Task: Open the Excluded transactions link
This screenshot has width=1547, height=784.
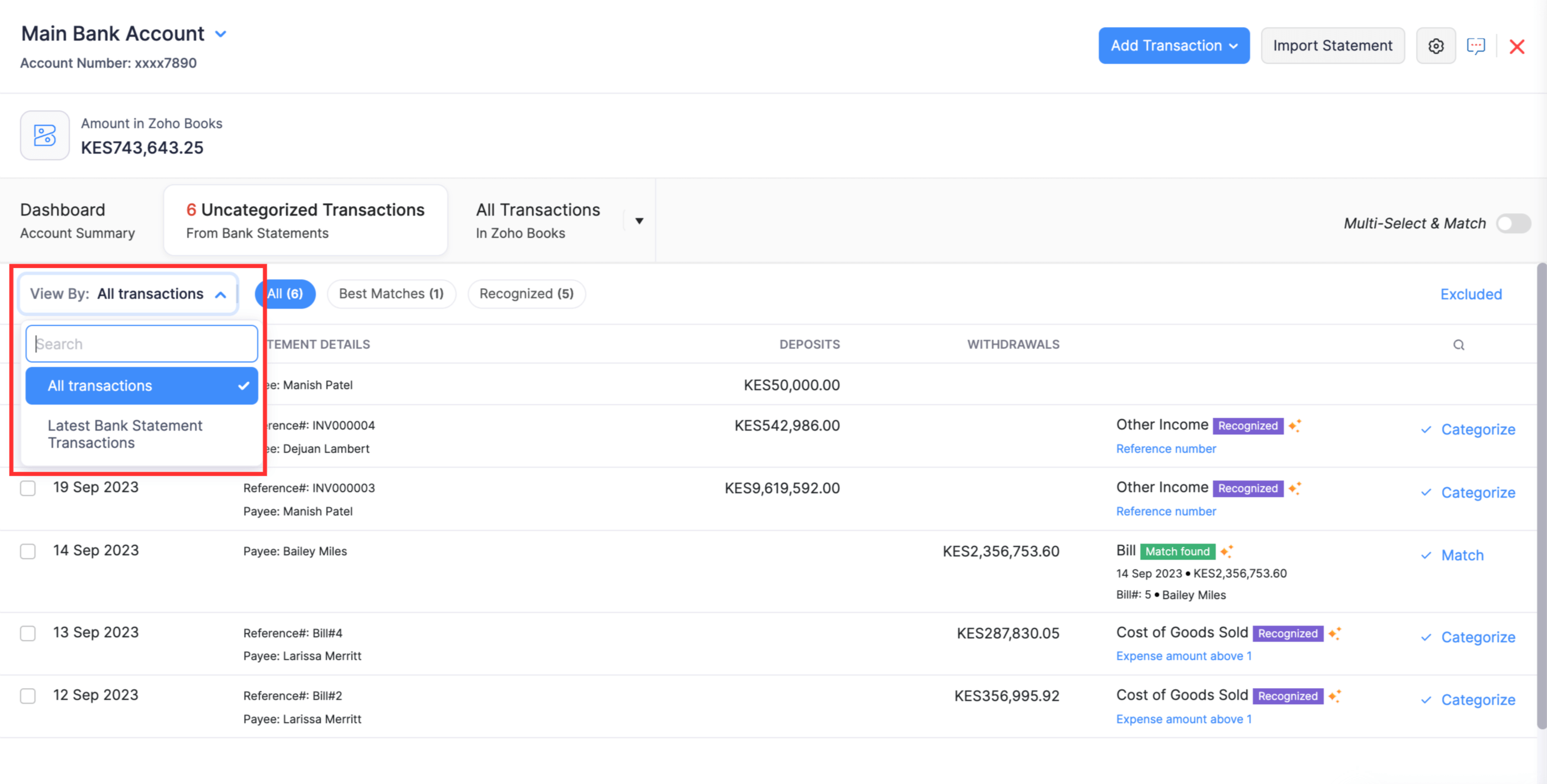Action: pyautogui.click(x=1471, y=294)
